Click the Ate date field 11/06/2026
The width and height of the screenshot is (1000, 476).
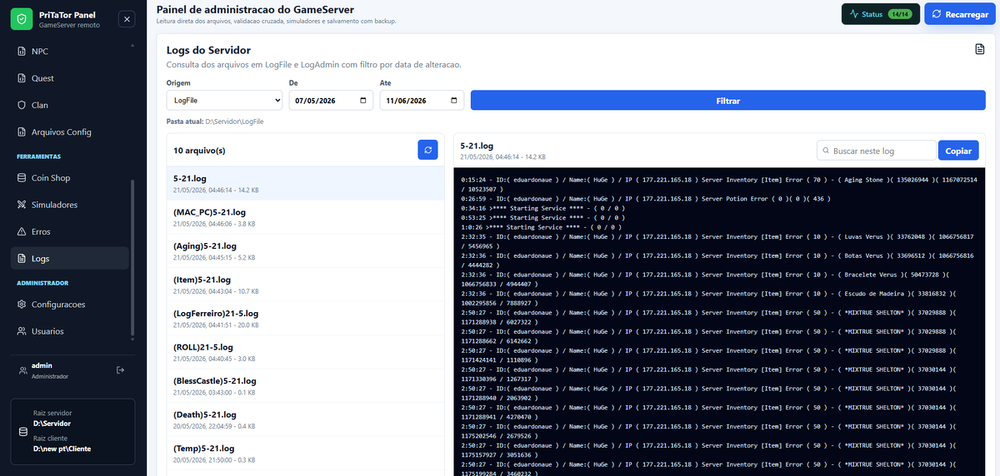[x=422, y=100]
